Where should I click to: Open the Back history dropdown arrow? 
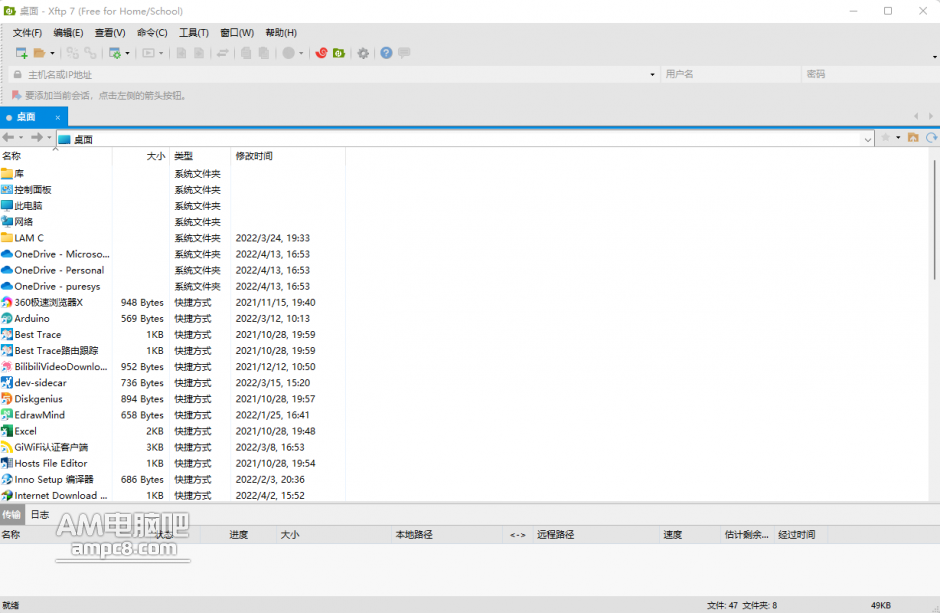pyautogui.click(x=21, y=138)
